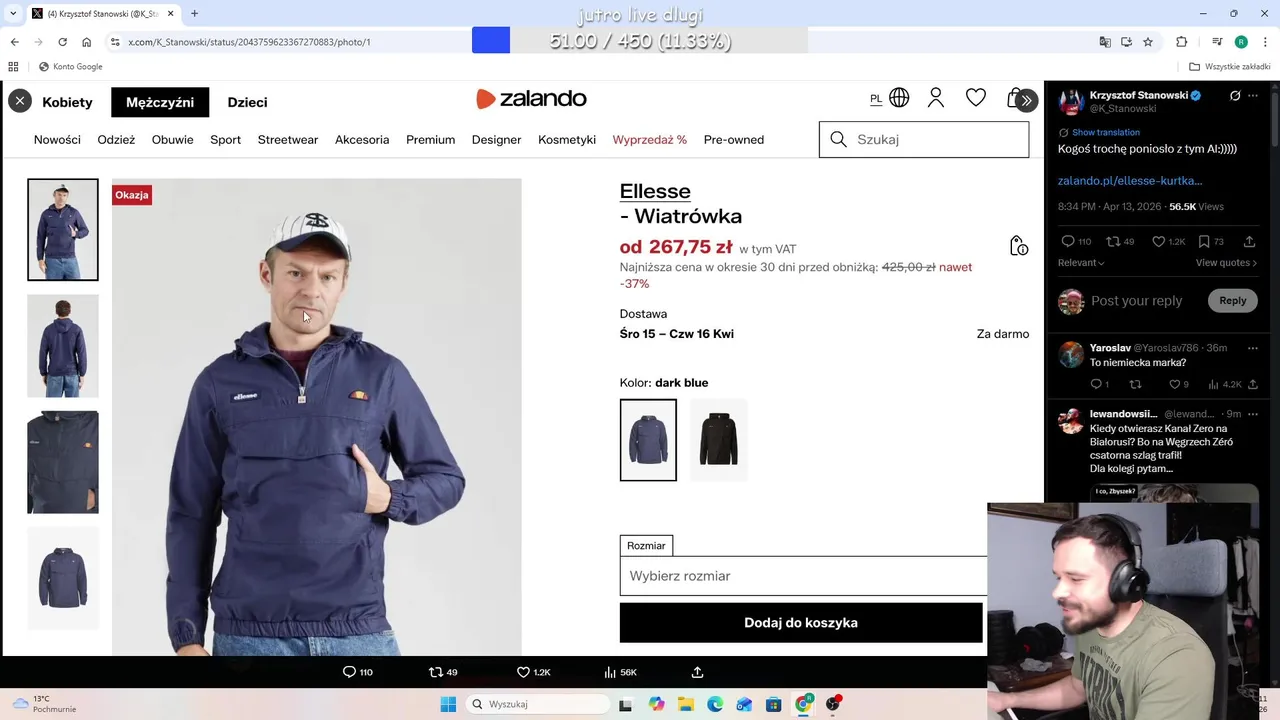
Task: Collapse the tweet sidebar with double-chevron
Action: (1026, 101)
